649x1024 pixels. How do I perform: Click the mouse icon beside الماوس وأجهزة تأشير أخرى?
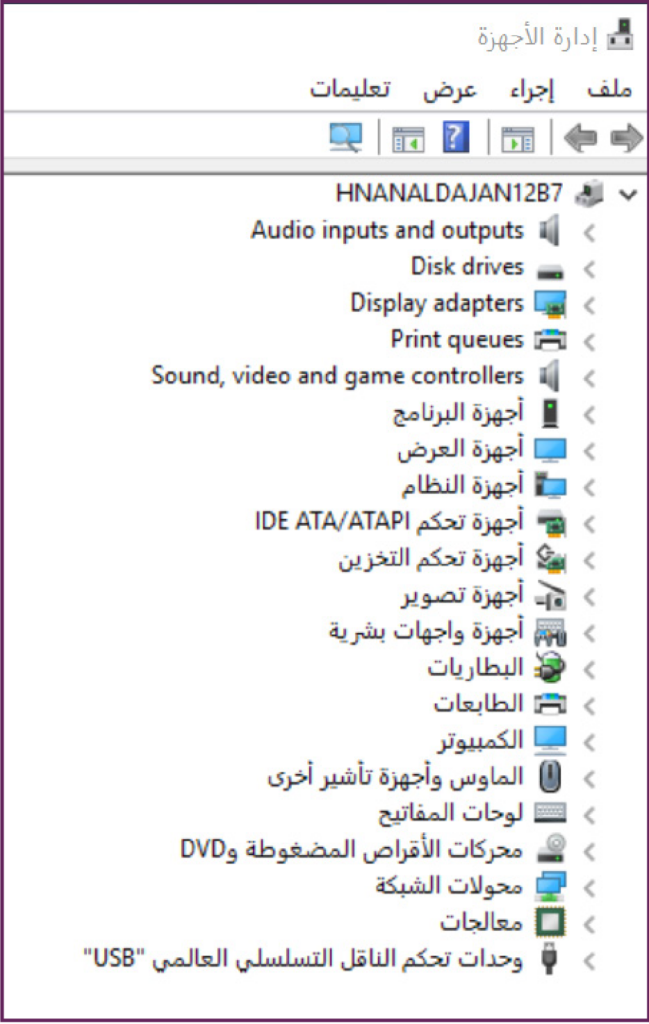pos(550,776)
